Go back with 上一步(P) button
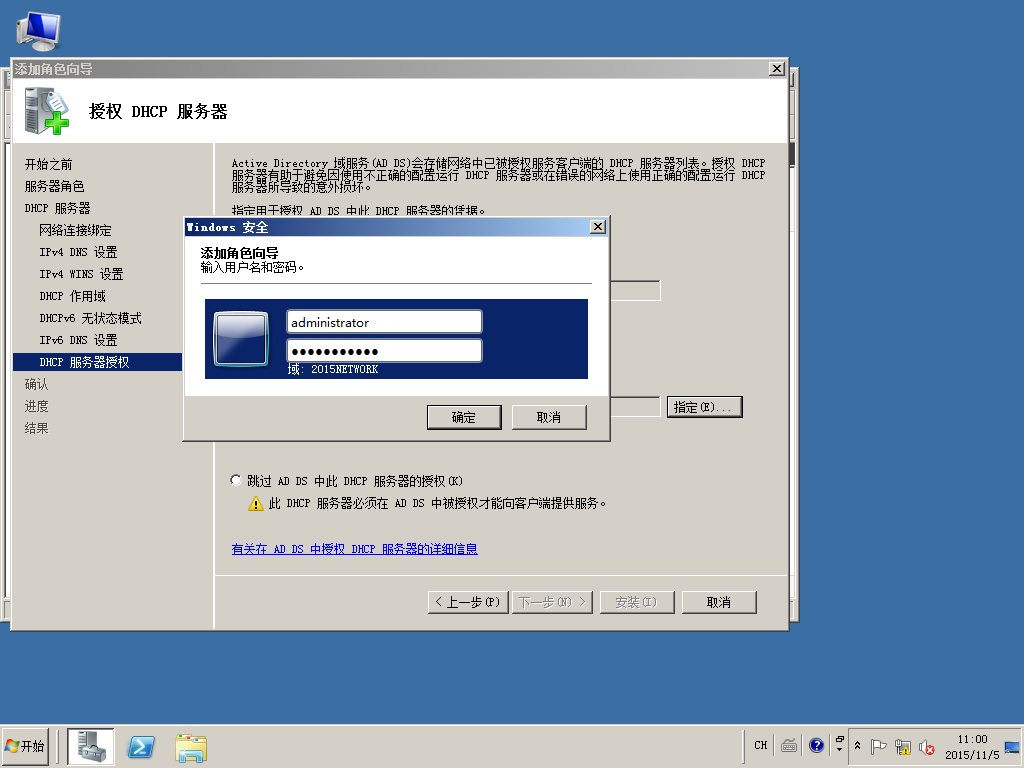The width and height of the screenshot is (1024, 768). pyautogui.click(x=468, y=602)
